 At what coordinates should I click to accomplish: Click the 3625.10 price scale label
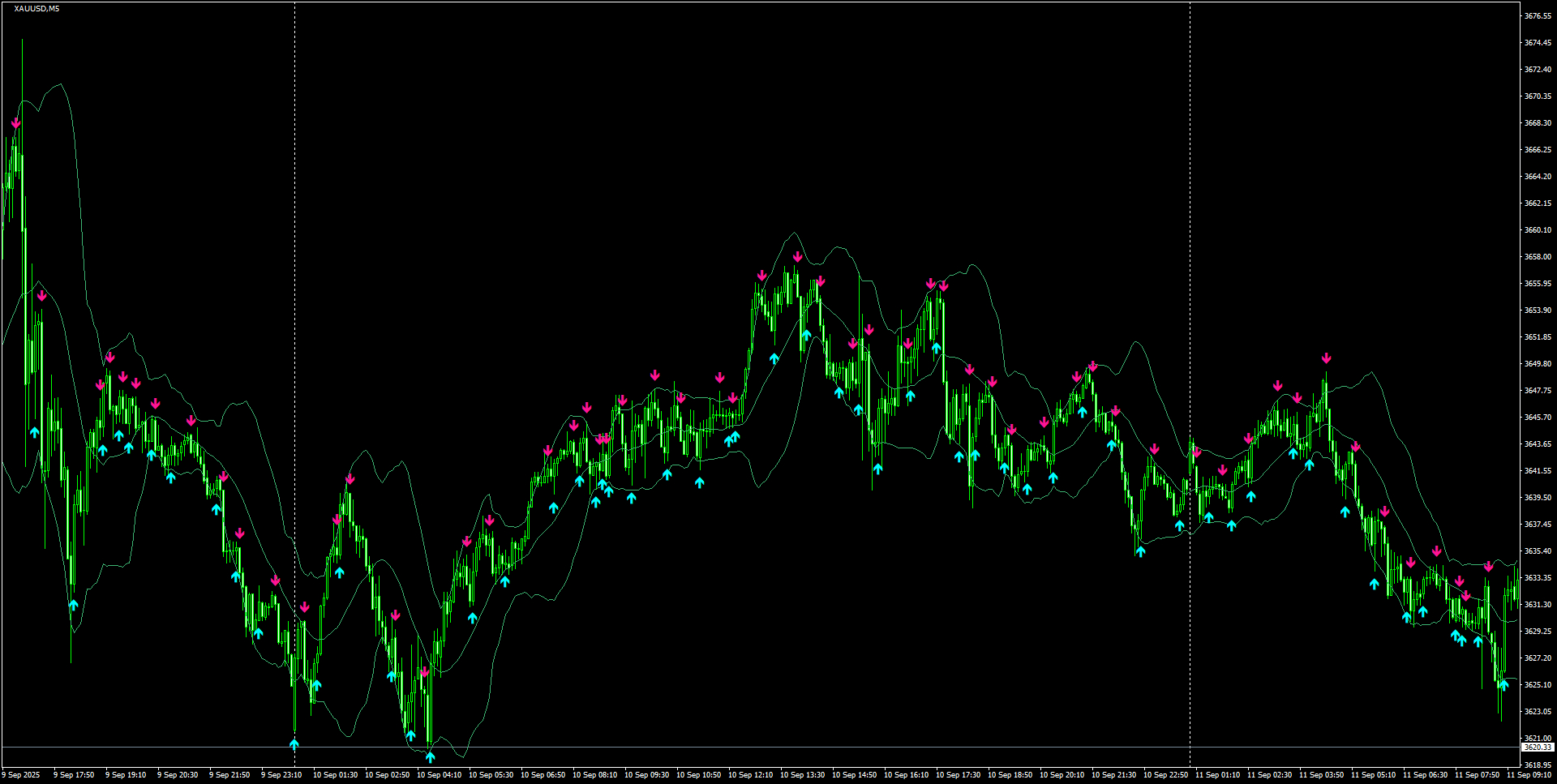coord(1538,685)
